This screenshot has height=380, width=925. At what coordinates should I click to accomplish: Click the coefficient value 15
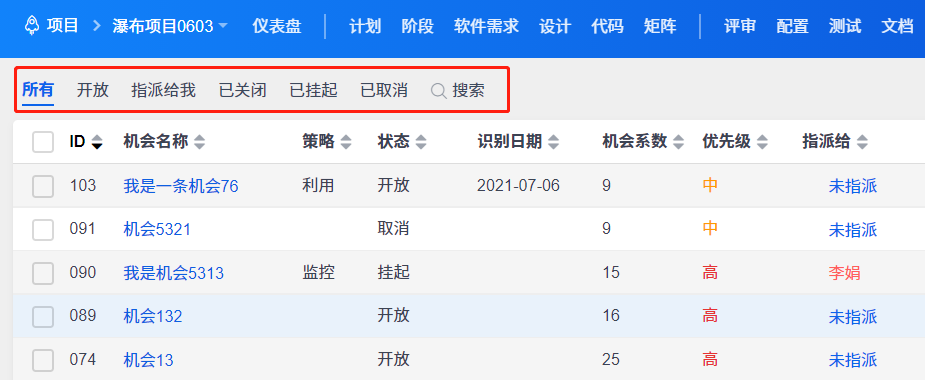pyautogui.click(x=611, y=273)
